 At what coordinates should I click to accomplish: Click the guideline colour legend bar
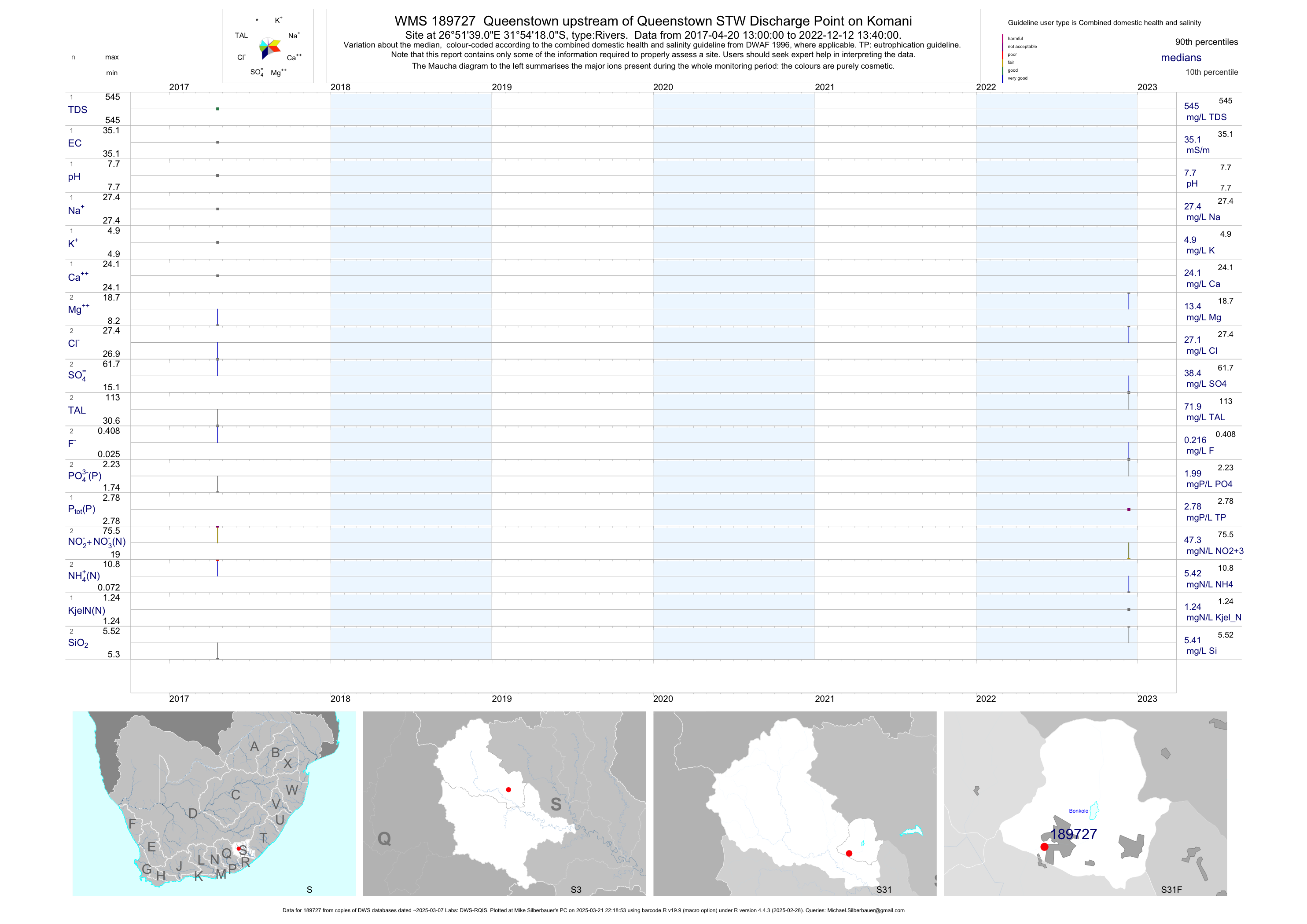click(1002, 58)
